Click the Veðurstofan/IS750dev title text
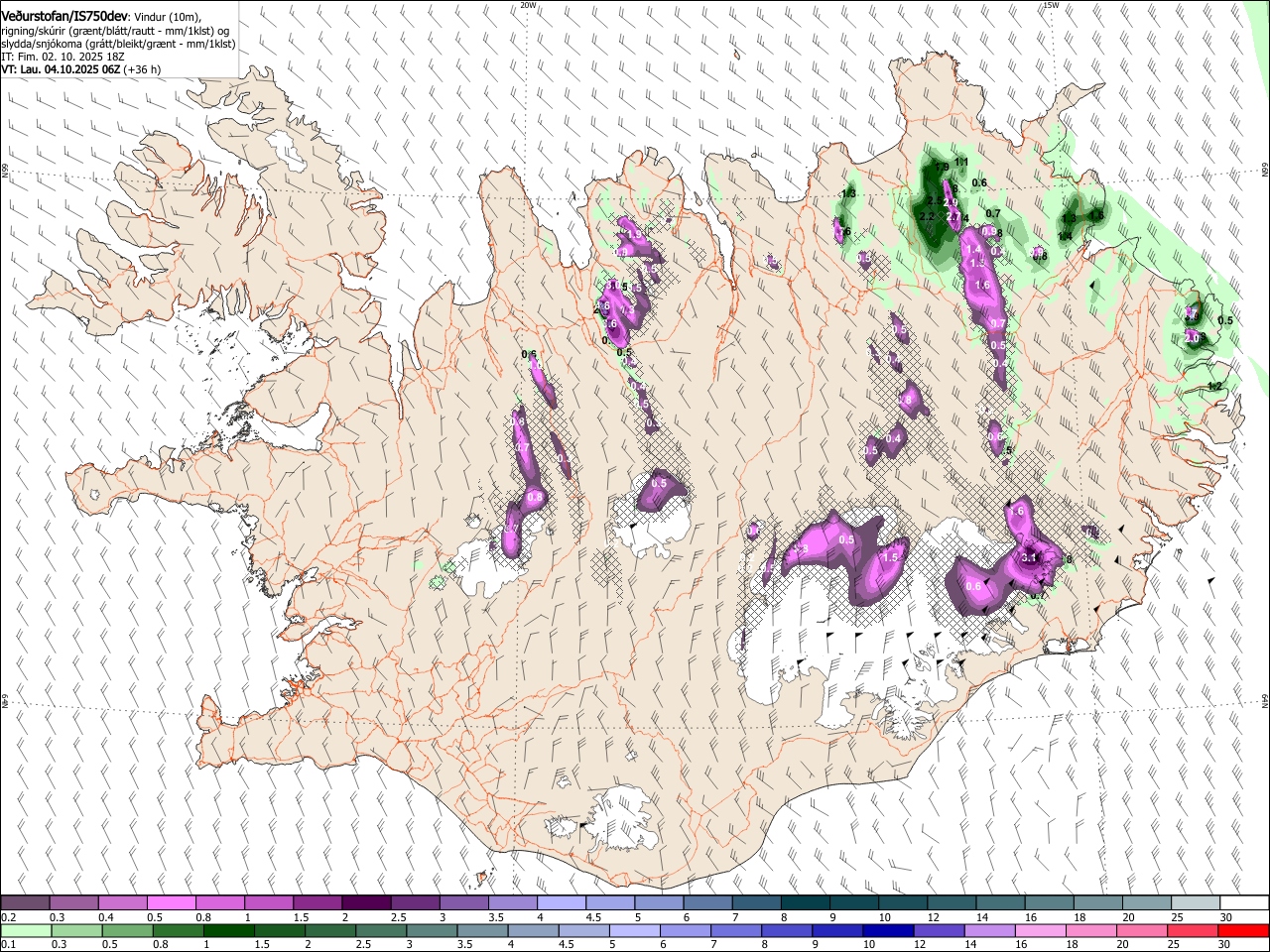This screenshot has width=1270, height=952. [x=64, y=16]
